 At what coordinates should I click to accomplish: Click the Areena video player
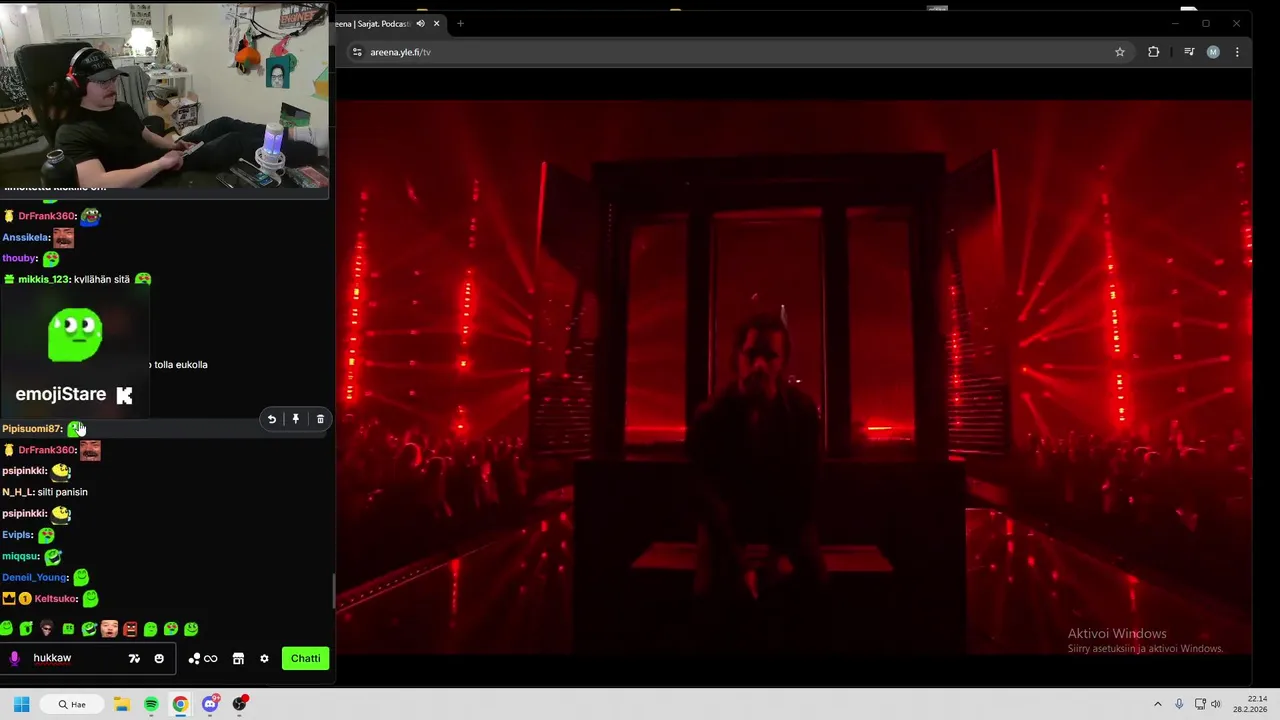click(x=793, y=377)
